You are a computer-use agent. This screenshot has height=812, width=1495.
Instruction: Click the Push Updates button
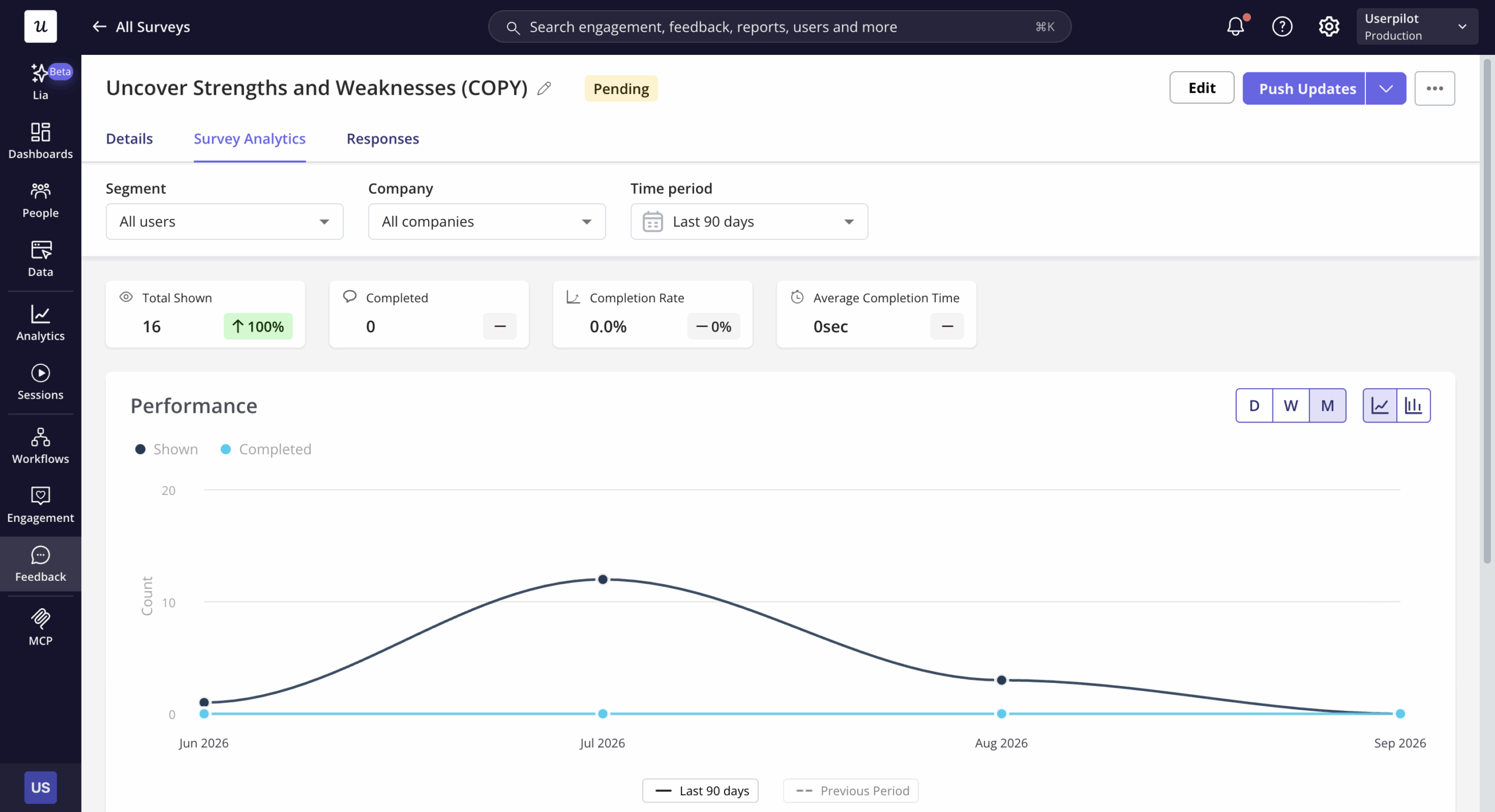coord(1303,88)
